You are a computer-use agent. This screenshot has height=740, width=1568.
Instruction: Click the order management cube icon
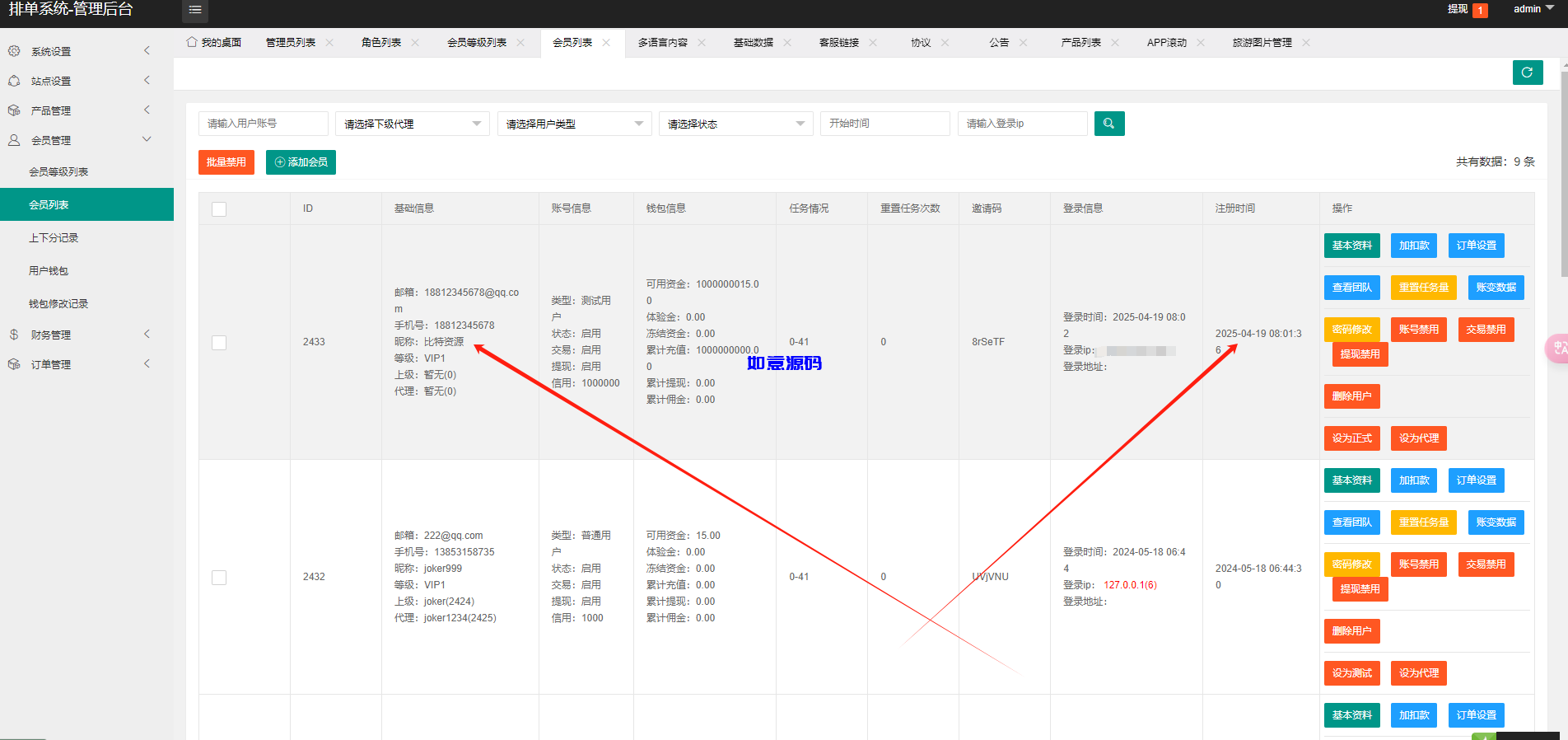[x=14, y=364]
